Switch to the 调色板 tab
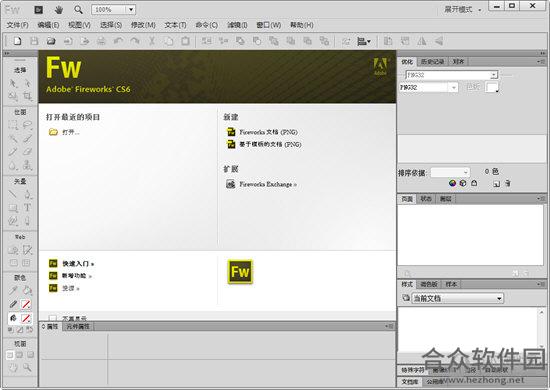Image resolution: width=550 pixels, height=390 pixels. tap(429, 284)
